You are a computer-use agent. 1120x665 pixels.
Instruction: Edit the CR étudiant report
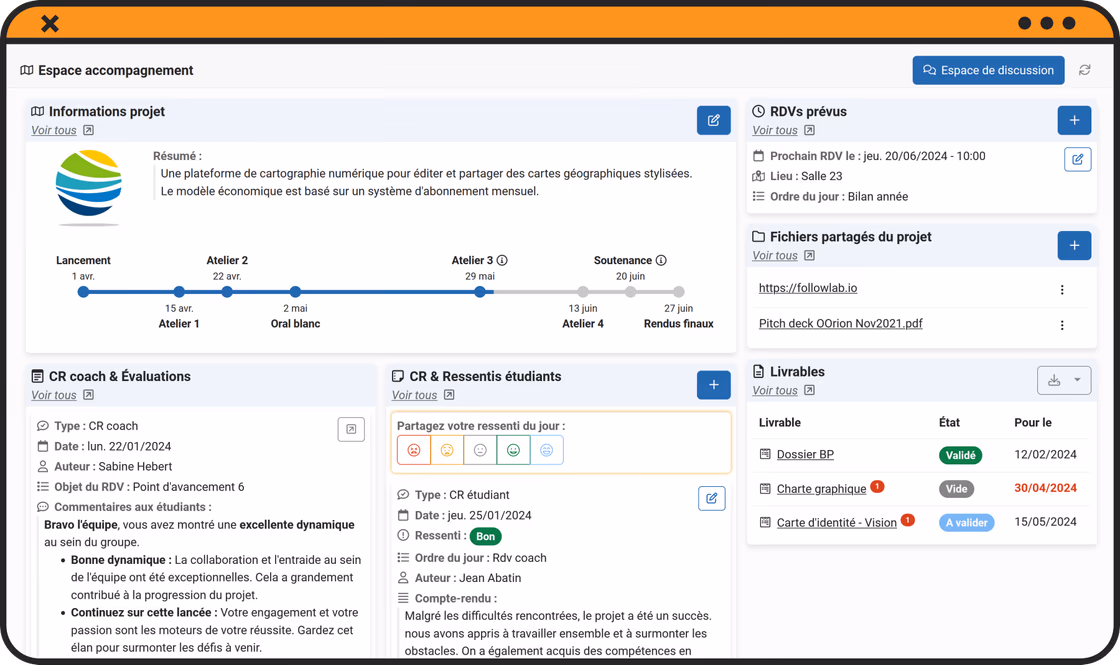pyautogui.click(x=711, y=499)
